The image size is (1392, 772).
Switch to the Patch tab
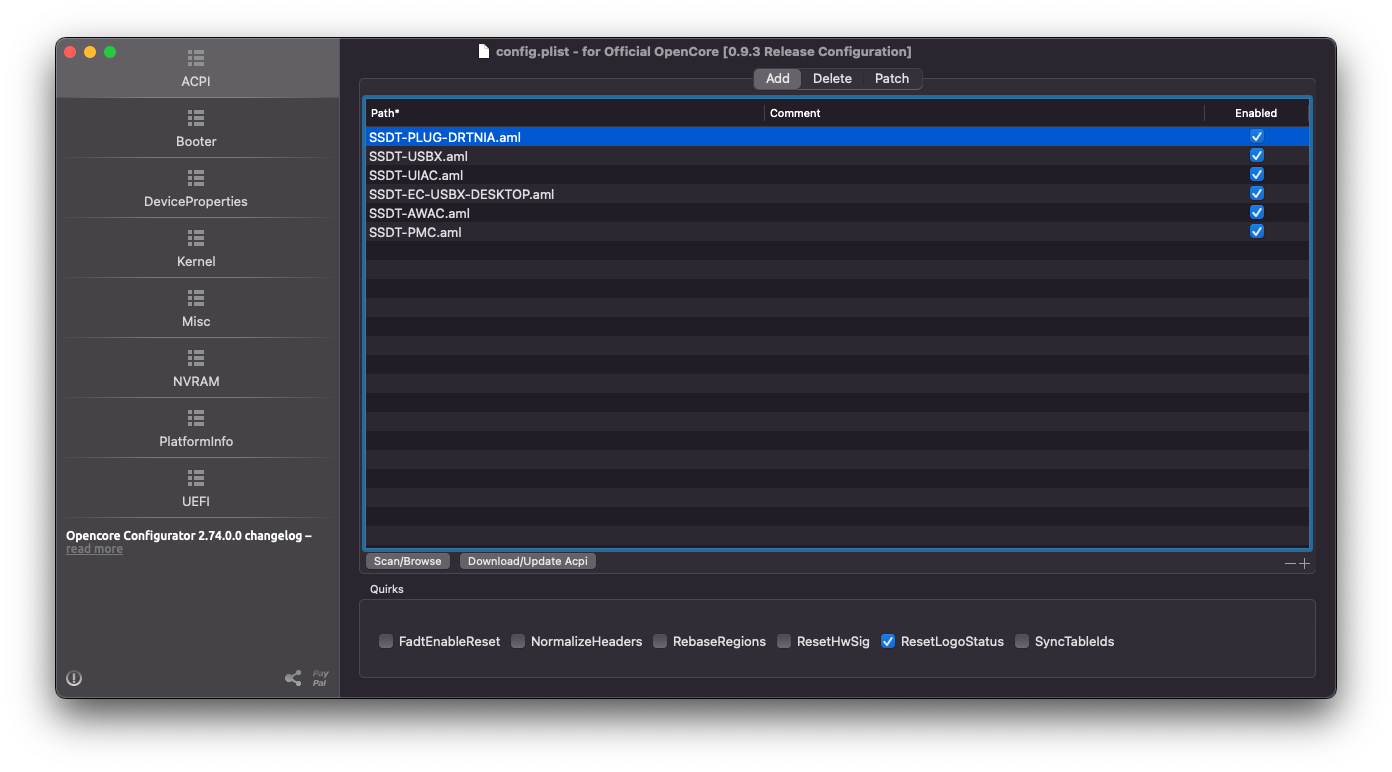[x=892, y=79]
